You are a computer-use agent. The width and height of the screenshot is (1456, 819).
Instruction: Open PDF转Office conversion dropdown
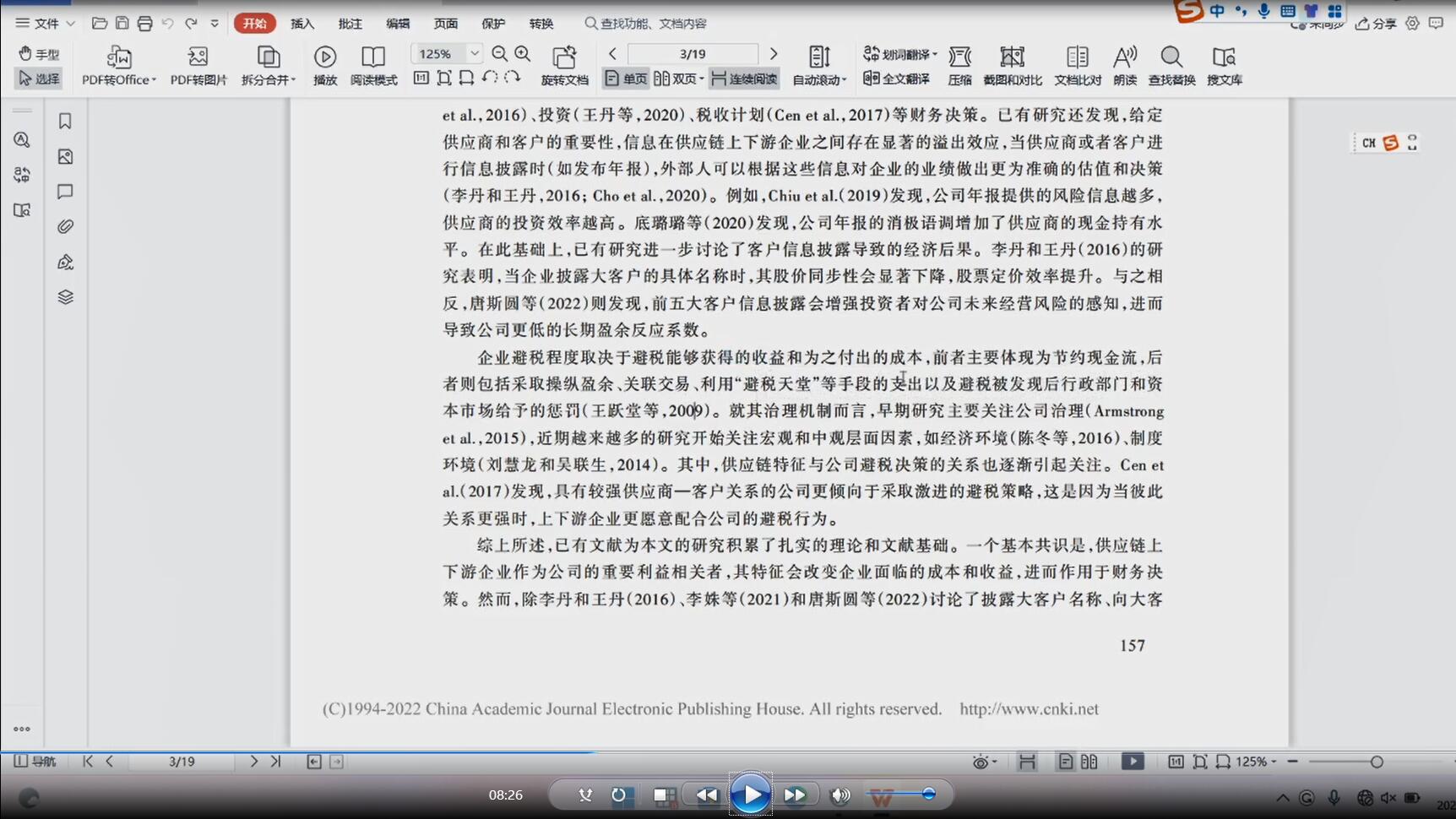point(119,66)
